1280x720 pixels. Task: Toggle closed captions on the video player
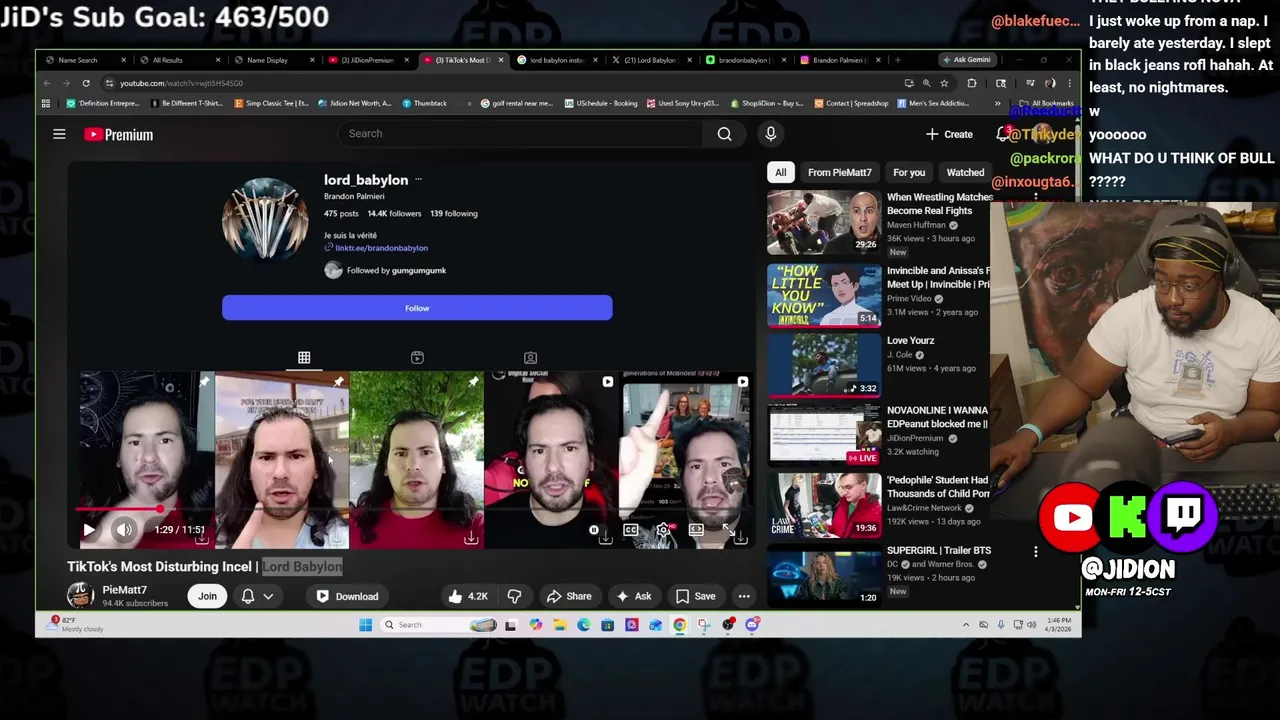pyautogui.click(x=630, y=530)
